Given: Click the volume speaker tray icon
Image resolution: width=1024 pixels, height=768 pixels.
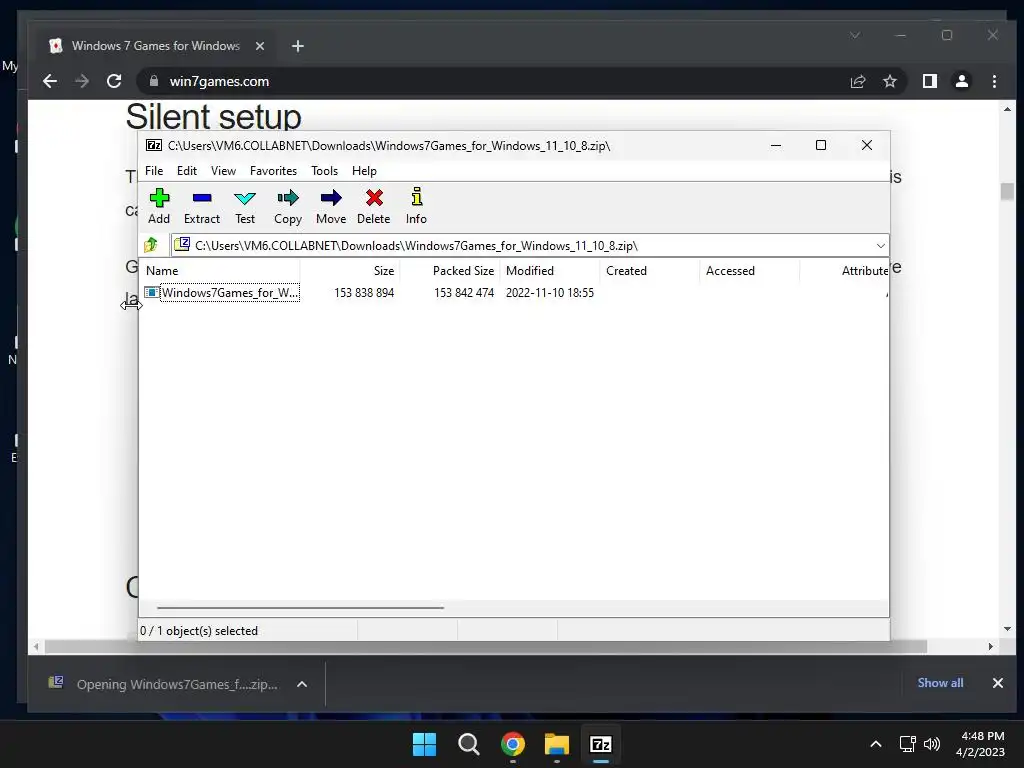Looking at the screenshot, I should [932, 744].
